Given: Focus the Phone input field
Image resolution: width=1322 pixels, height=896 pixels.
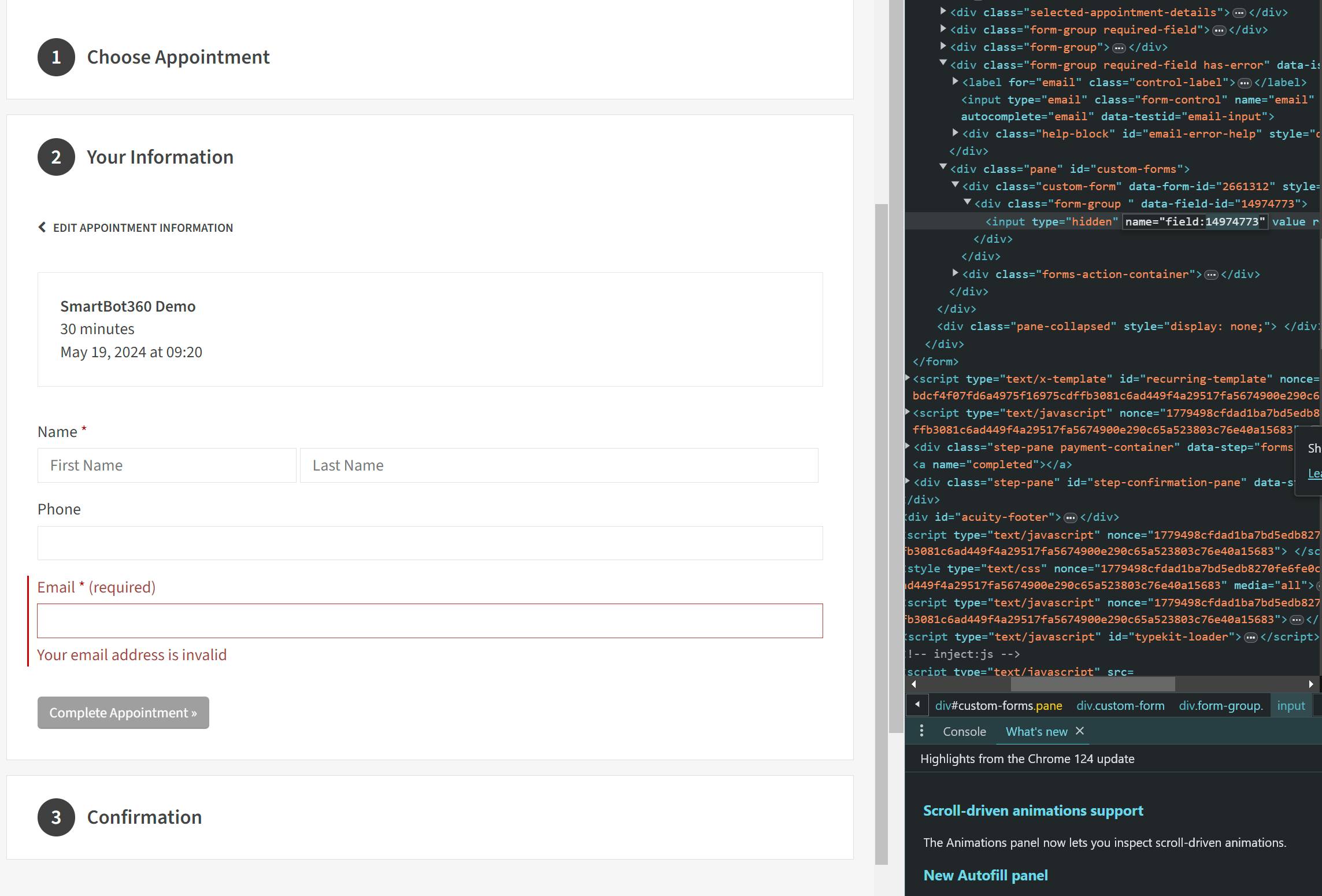Looking at the screenshot, I should click(430, 543).
